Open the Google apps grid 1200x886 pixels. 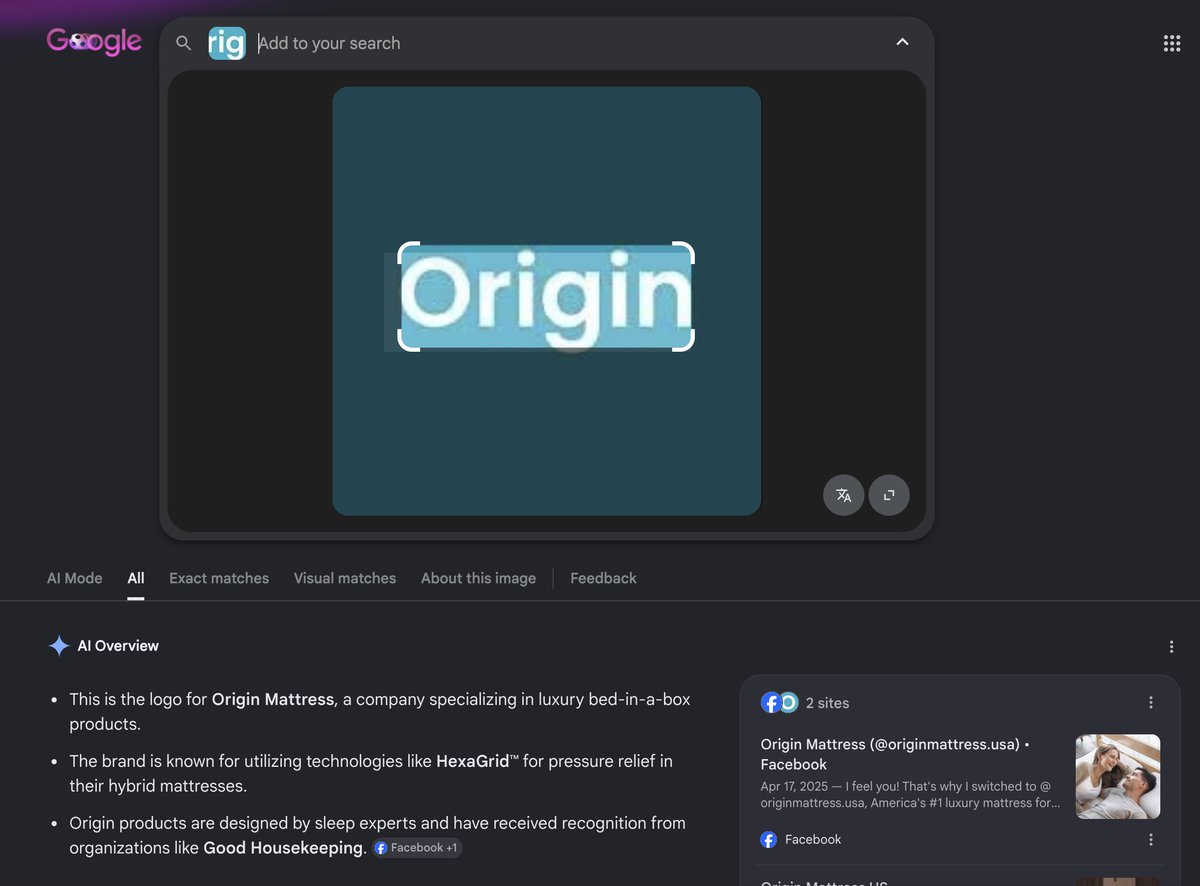(x=1172, y=43)
